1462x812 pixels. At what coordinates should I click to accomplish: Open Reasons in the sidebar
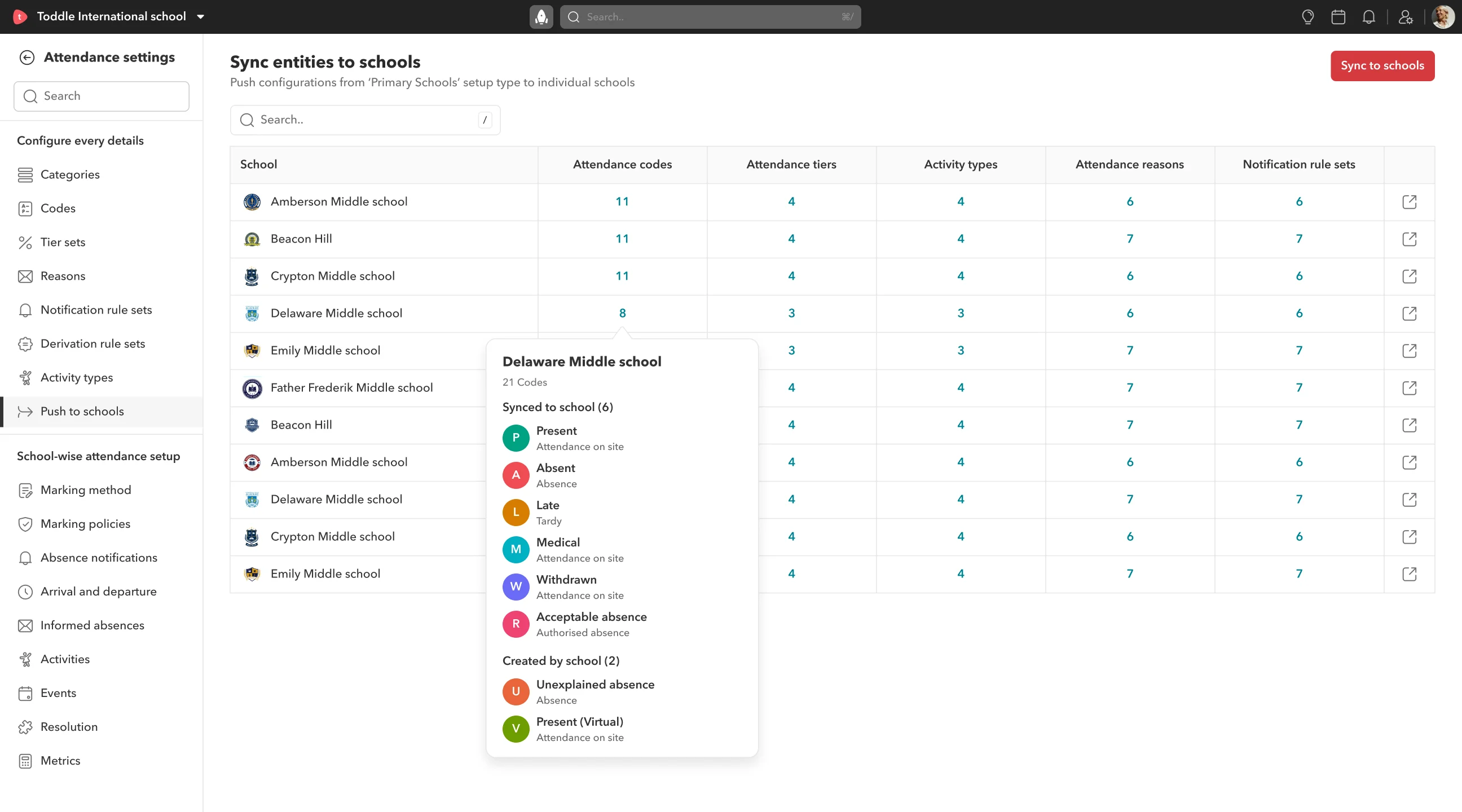pyautogui.click(x=102, y=276)
